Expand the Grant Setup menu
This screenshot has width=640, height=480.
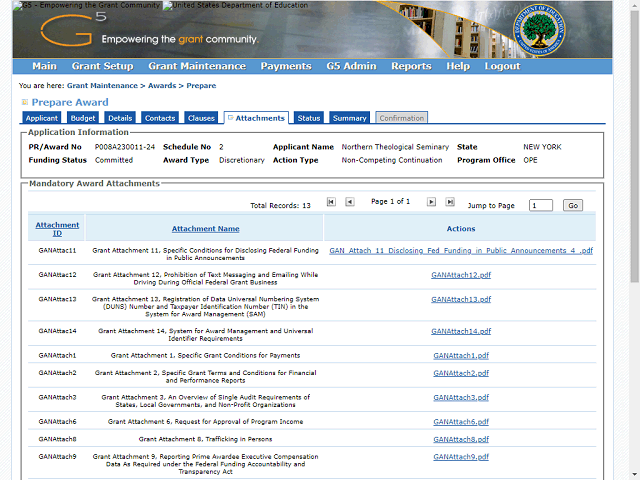(x=102, y=66)
